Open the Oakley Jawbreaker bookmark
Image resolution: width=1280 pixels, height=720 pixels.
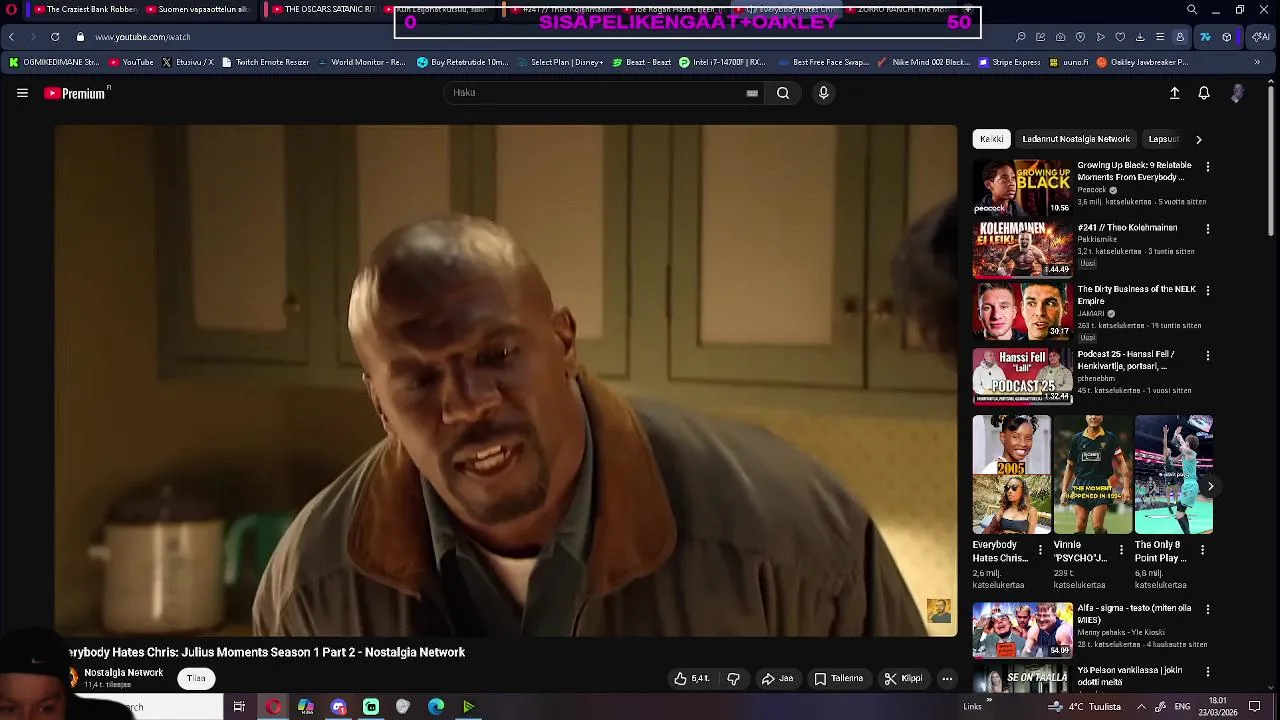click(1142, 62)
